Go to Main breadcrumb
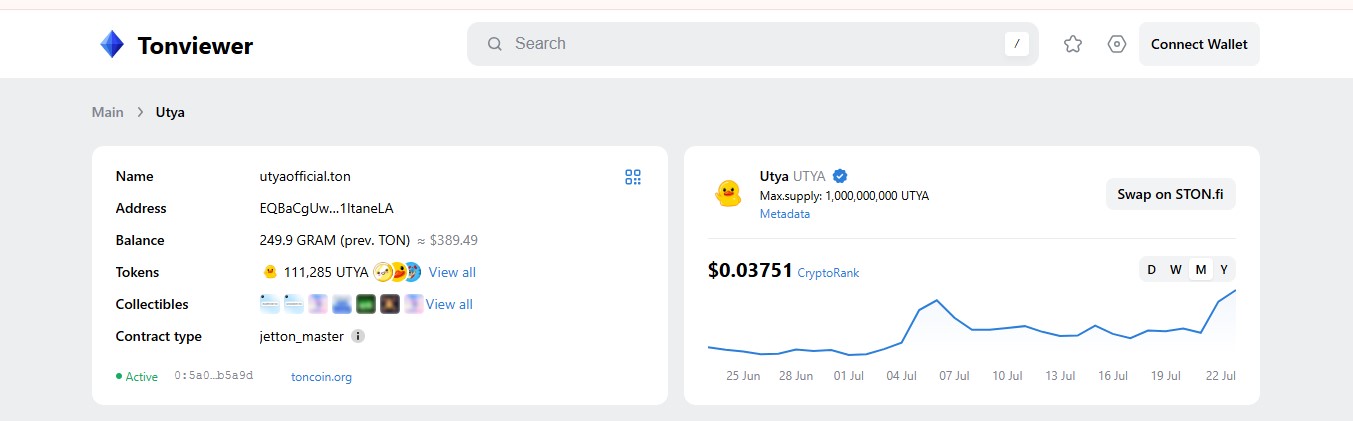This screenshot has width=1353, height=421. (108, 112)
